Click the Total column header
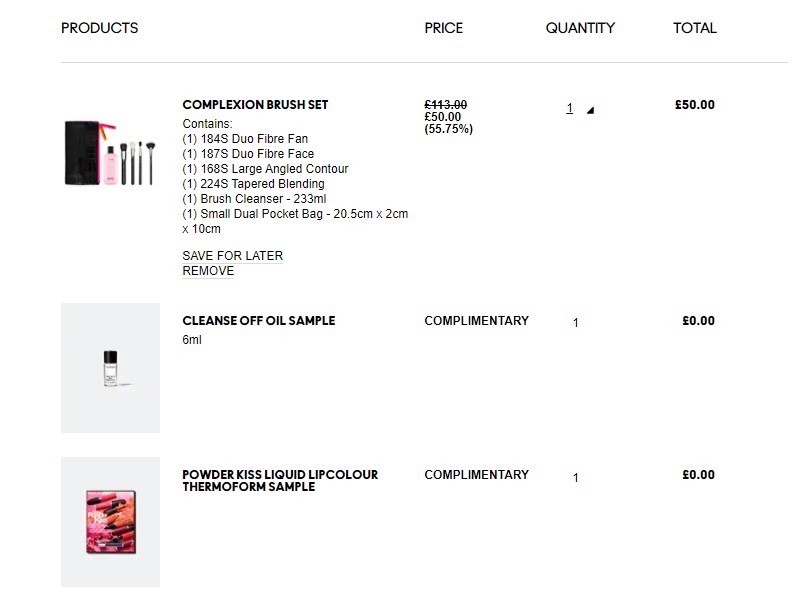This screenshot has width=797, height=606. click(x=695, y=28)
